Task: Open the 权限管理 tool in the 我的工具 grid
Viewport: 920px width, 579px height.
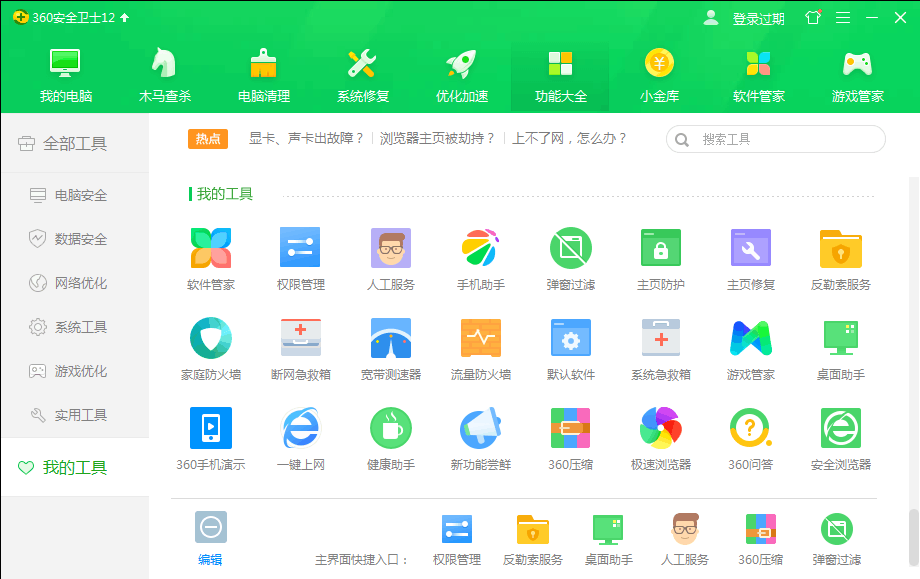Action: (300, 248)
